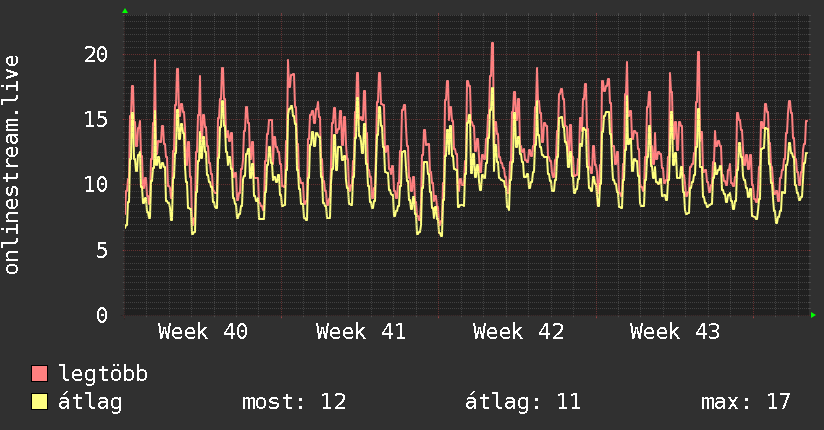Click the 'max: 17' statistic
Image resolution: width=824 pixels, height=430 pixels.
pos(746,402)
